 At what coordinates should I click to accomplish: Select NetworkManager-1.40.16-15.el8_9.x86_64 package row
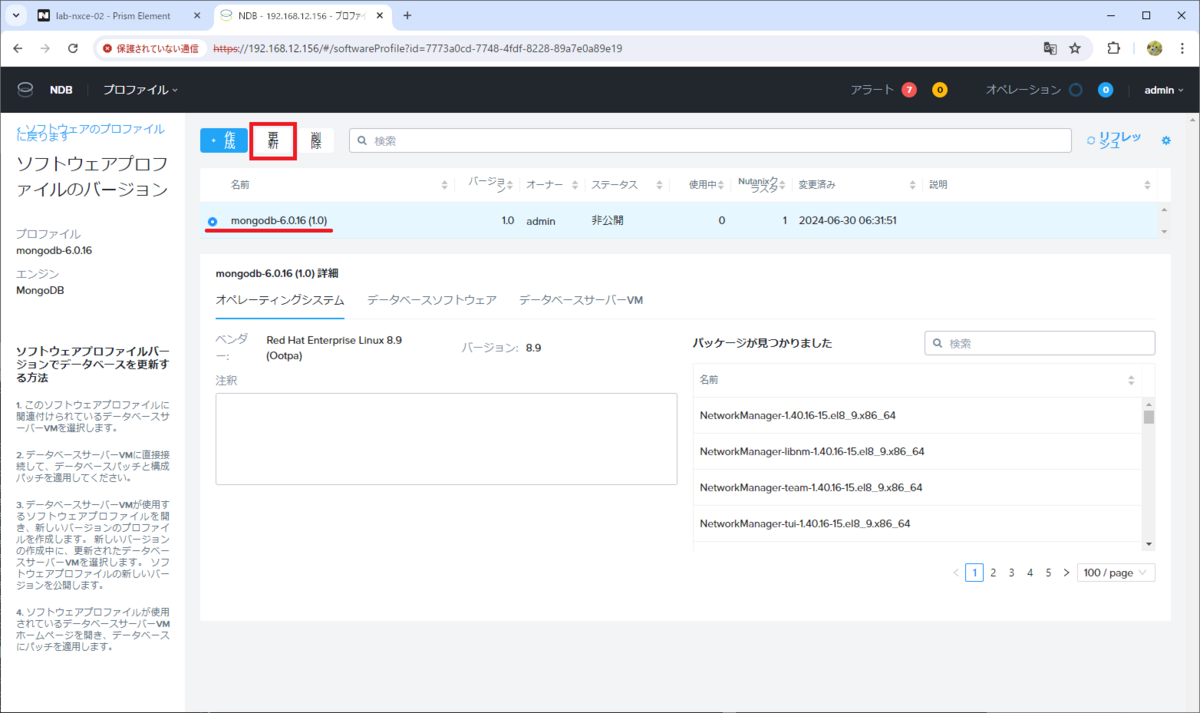[x=917, y=415]
